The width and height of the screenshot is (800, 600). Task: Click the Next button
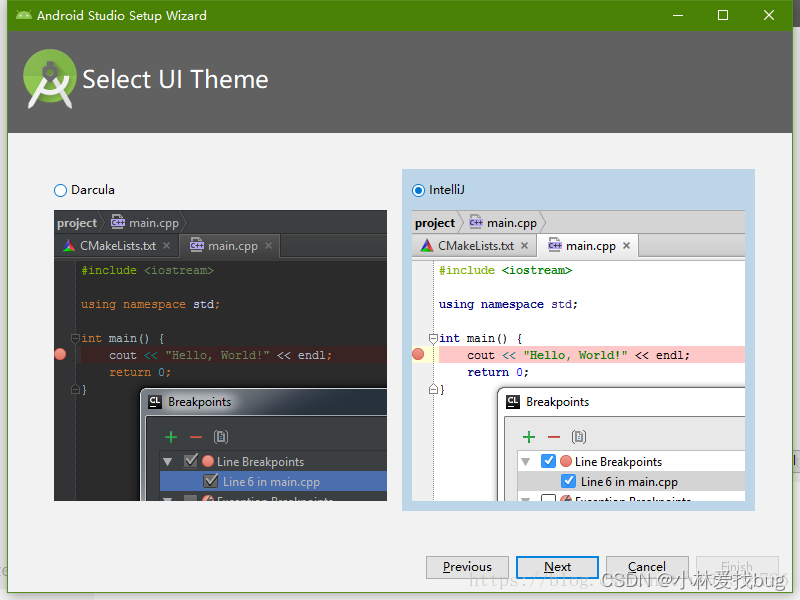[x=557, y=566]
